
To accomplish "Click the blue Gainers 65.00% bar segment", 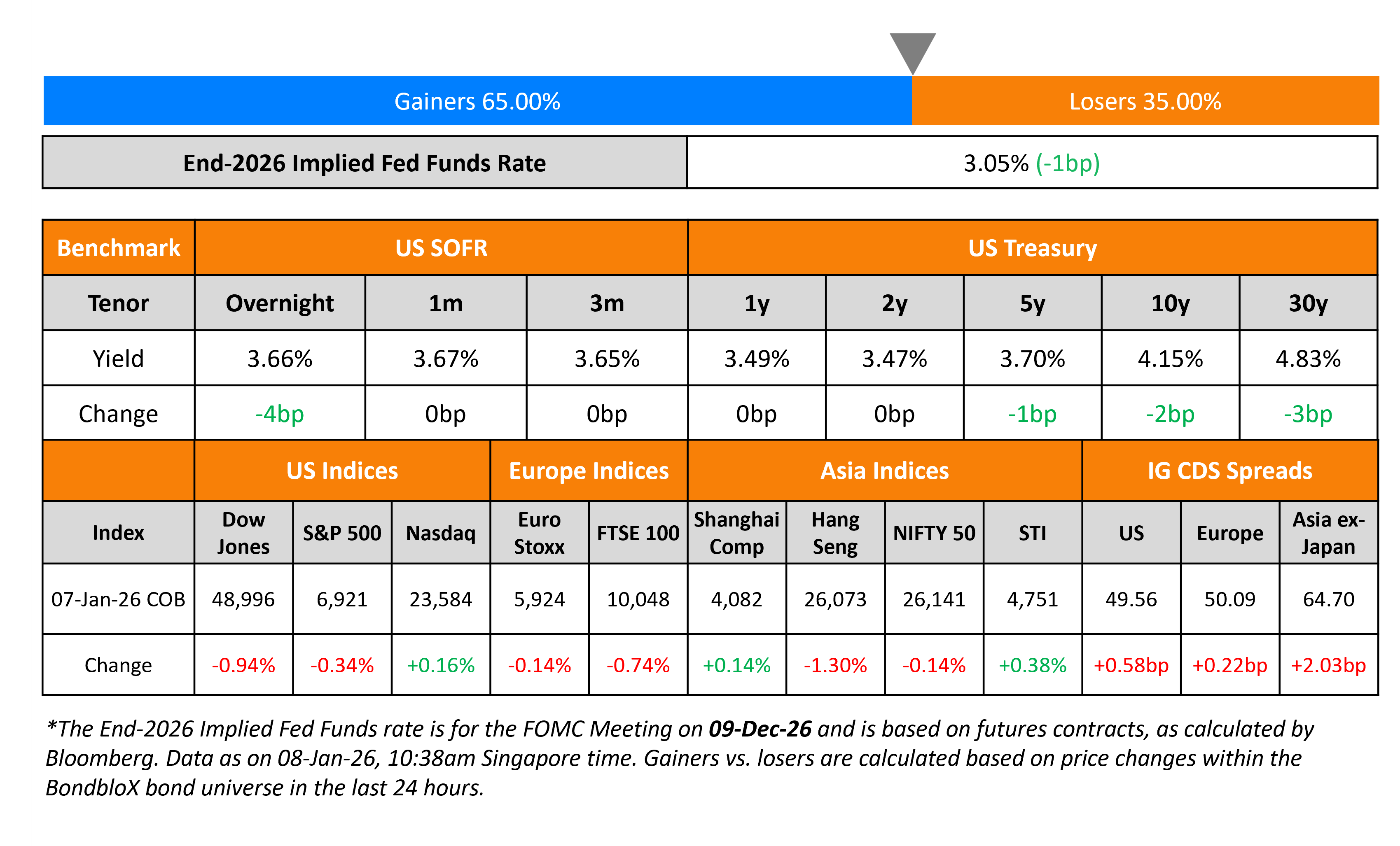I will [x=477, y=101].
